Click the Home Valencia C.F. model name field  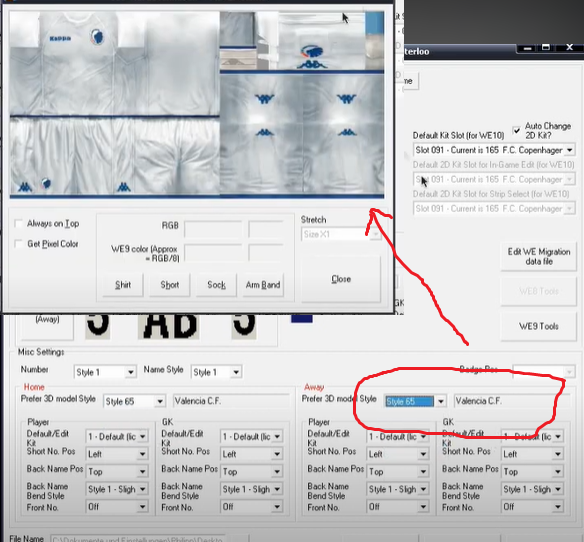231,401
